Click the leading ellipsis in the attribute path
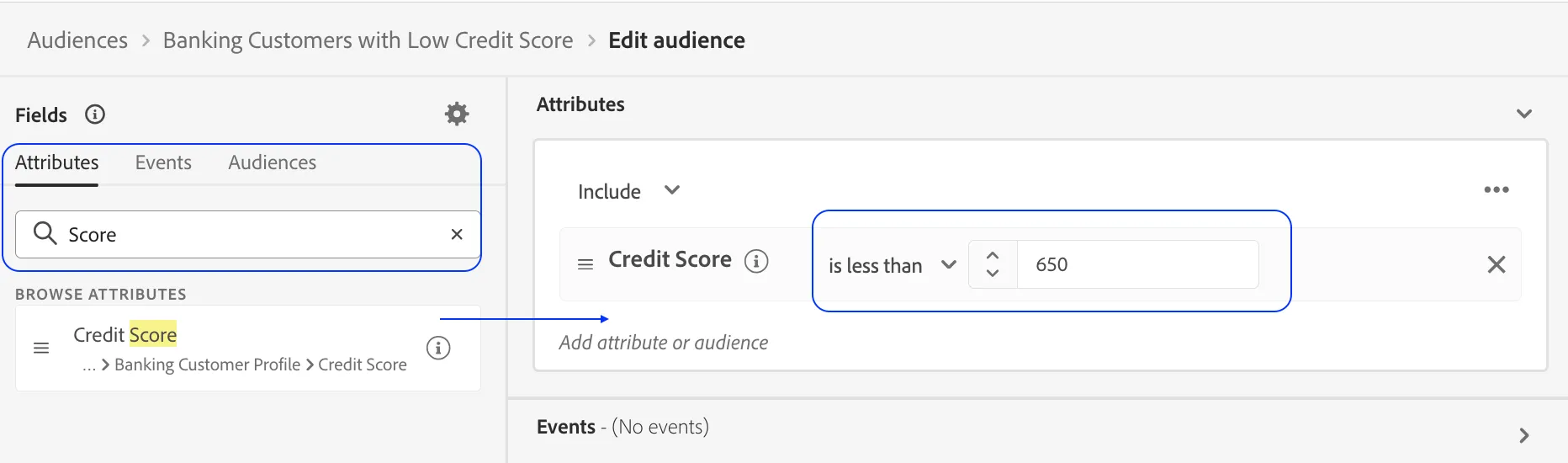The width and height of the screenshot is (1568, 463). pos(88,366)
